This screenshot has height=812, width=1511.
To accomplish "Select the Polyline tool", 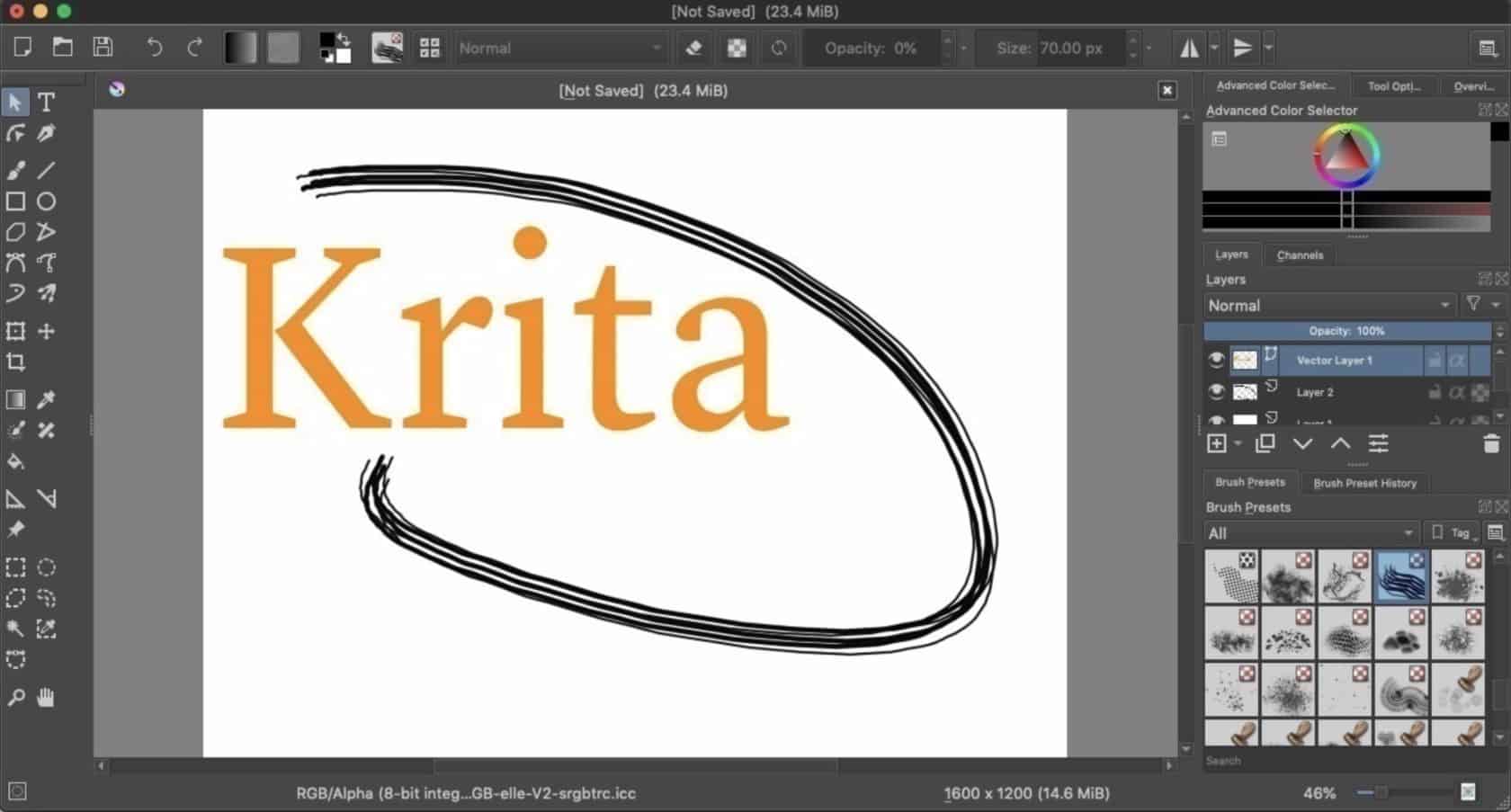I will pyautogui.click(x=46, y=232).
